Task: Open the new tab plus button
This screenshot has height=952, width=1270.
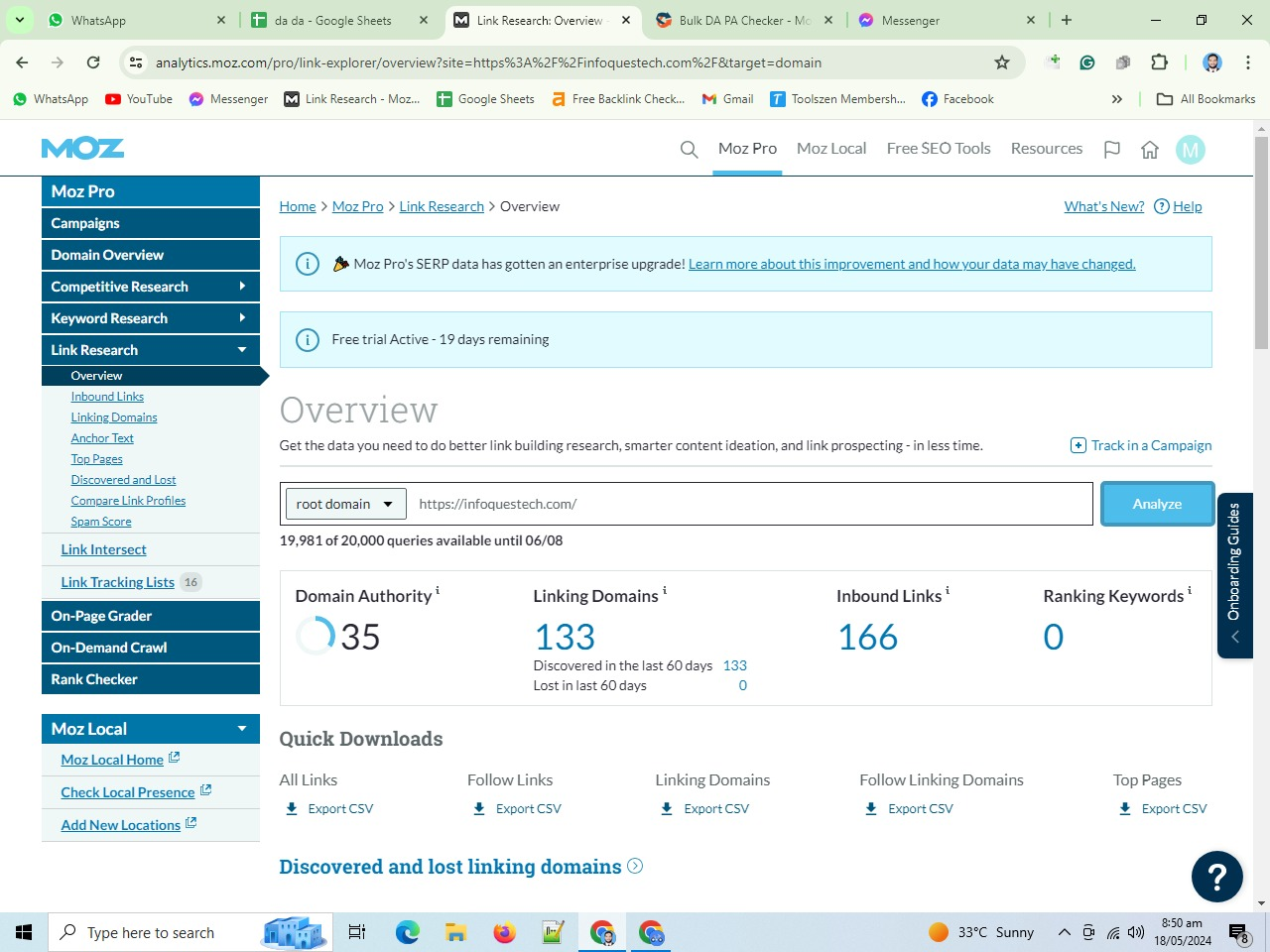Action: click(x=1067, y=20)
